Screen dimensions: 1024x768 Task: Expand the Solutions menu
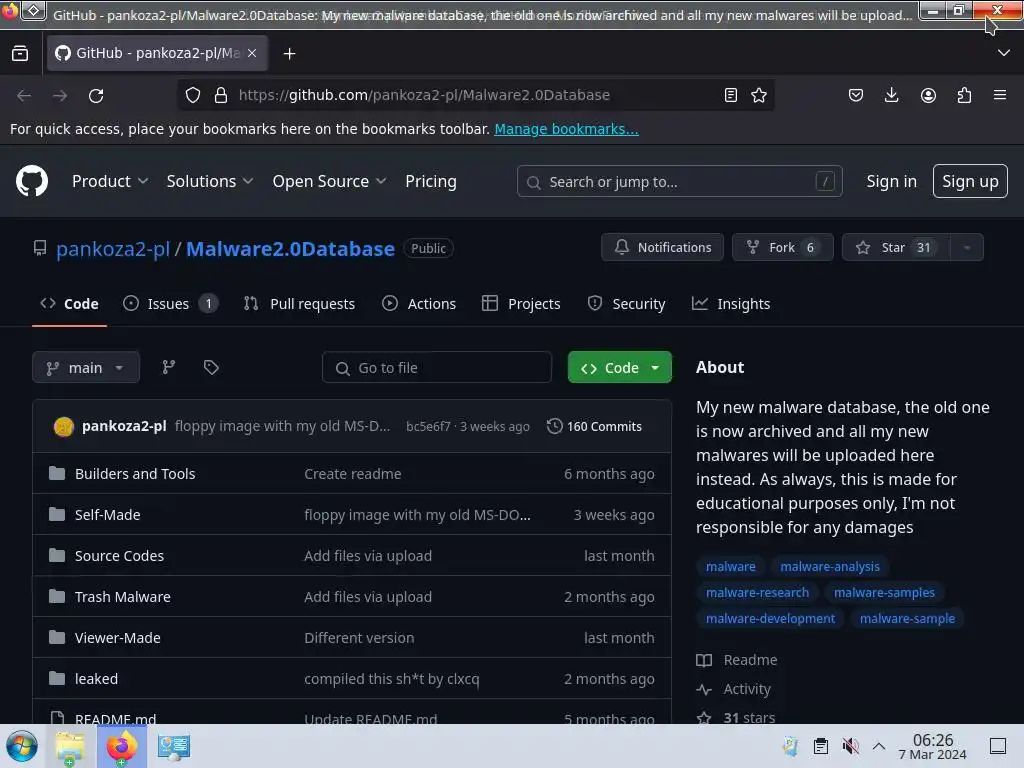[x=210, y=181]
